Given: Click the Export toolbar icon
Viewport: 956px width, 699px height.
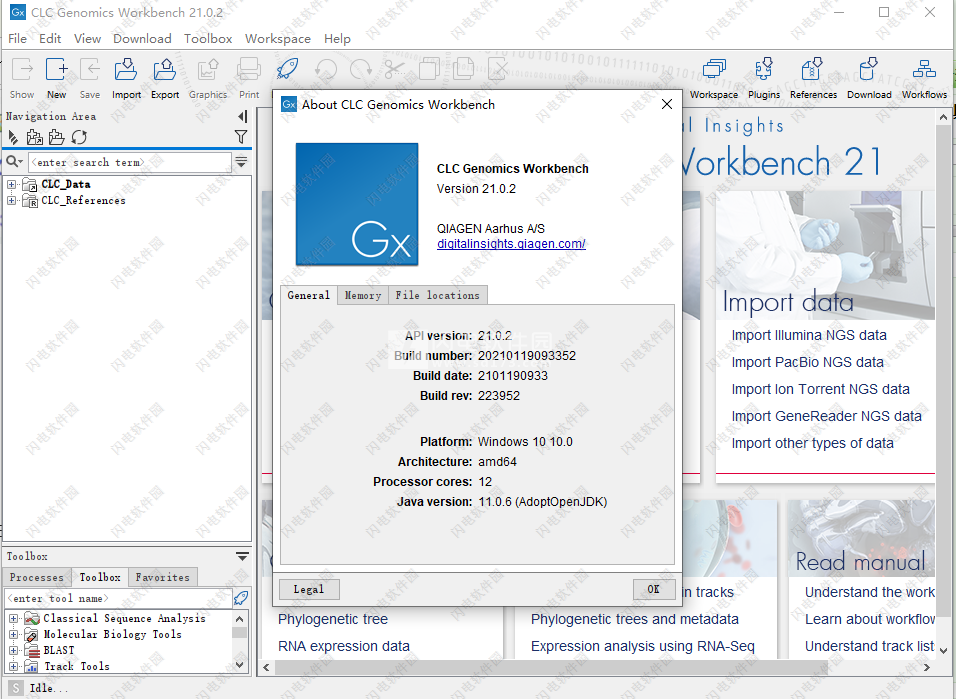Looking at the screenshot, I should [164, 78].
